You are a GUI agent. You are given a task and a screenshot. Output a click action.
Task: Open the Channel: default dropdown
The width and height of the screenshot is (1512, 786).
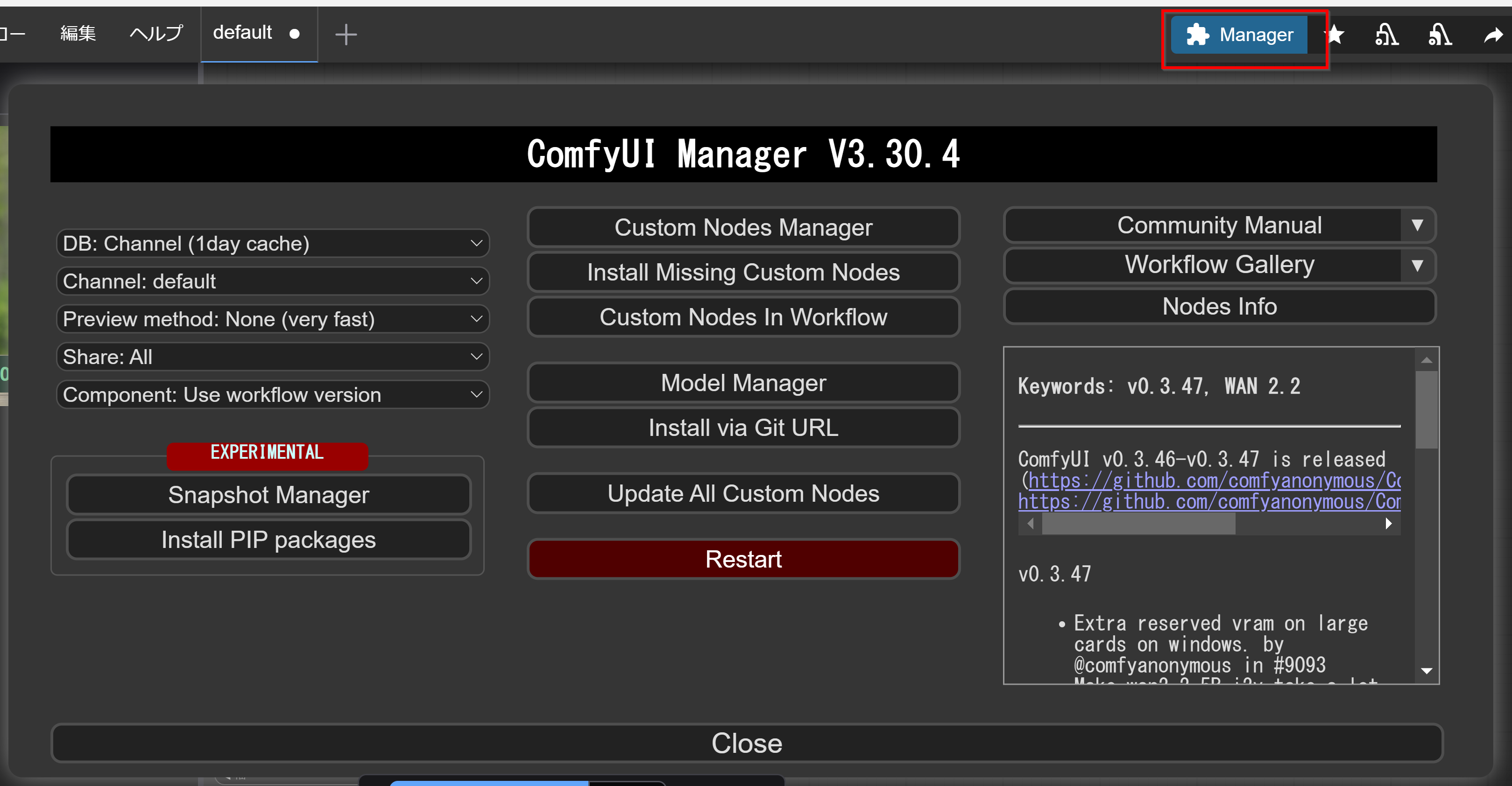pyautogui.click(x=273, y=281)
